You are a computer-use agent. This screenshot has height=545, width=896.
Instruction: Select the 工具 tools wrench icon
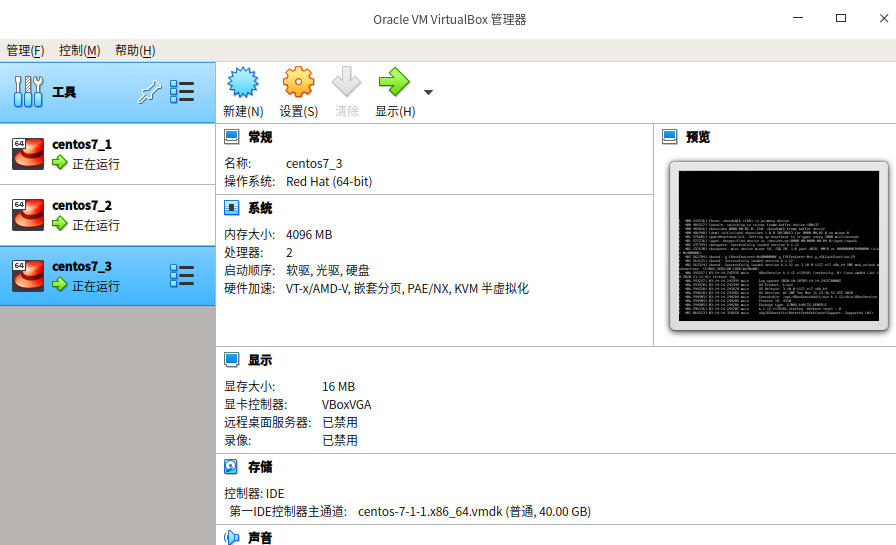28,91
